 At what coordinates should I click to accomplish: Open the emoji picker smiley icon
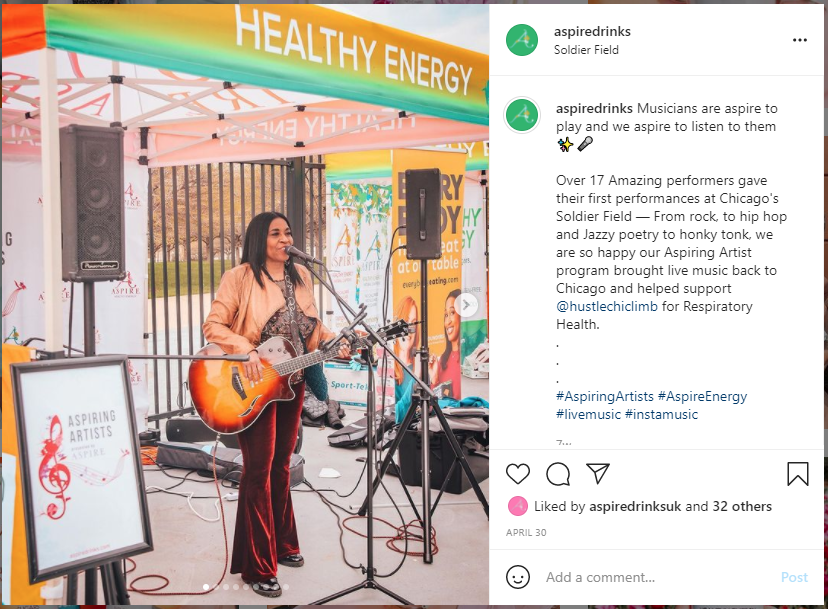click(518, 577)
